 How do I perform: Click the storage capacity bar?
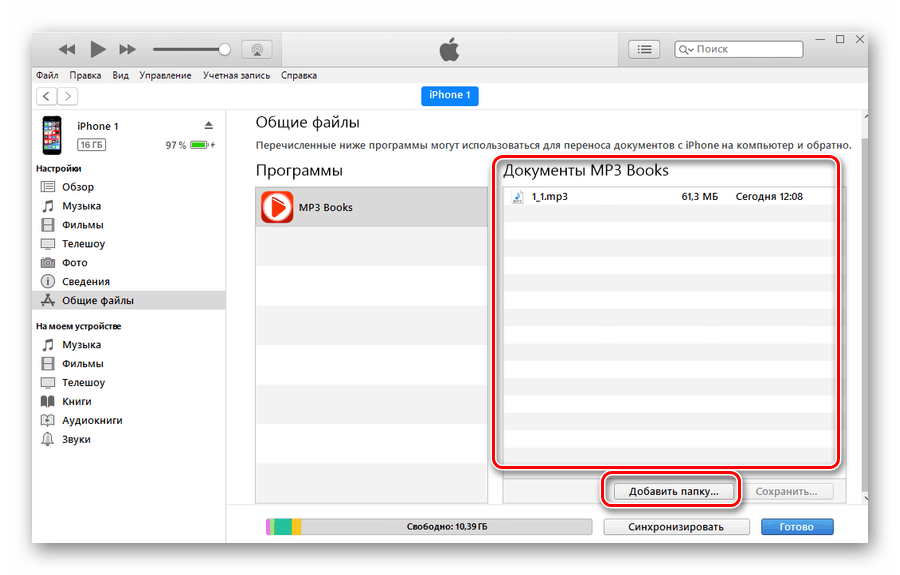tap(429, 527)
